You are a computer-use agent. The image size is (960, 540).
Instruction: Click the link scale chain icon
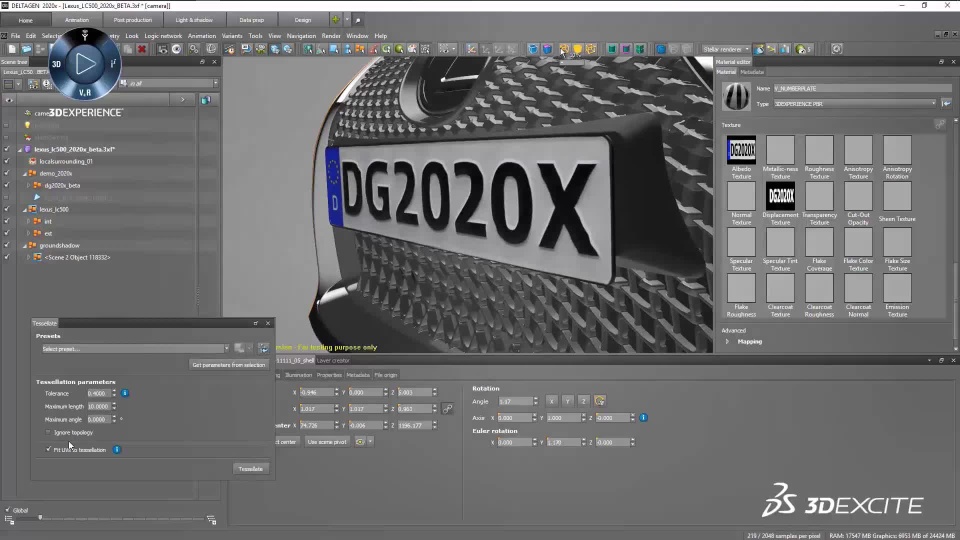(448, 408)
